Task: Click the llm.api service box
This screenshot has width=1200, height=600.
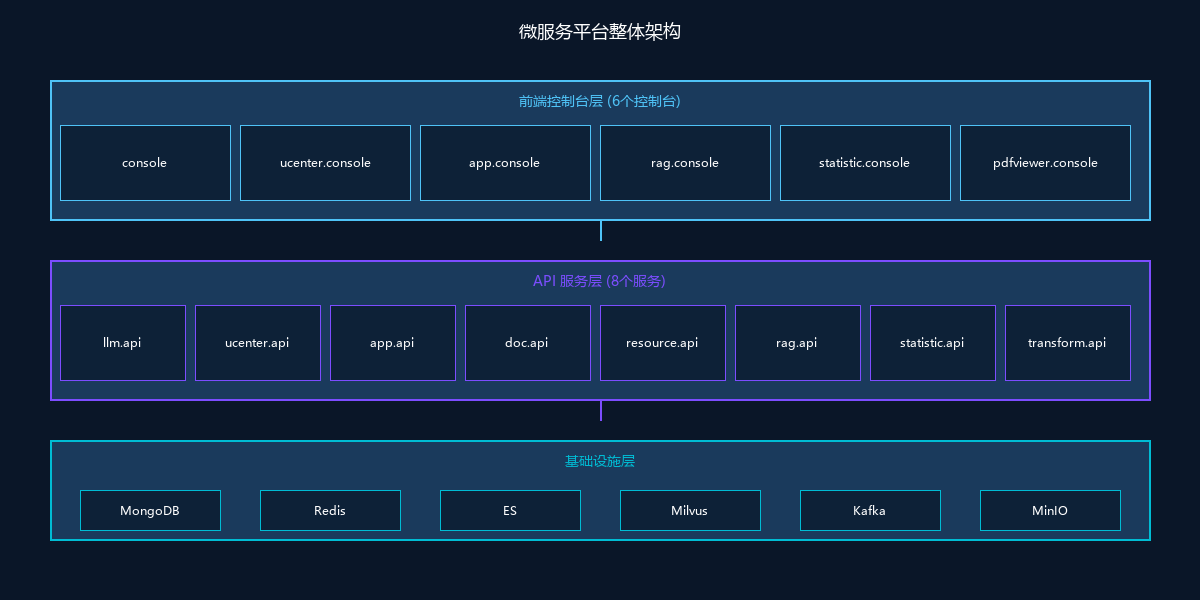Action: pos(123,343)
